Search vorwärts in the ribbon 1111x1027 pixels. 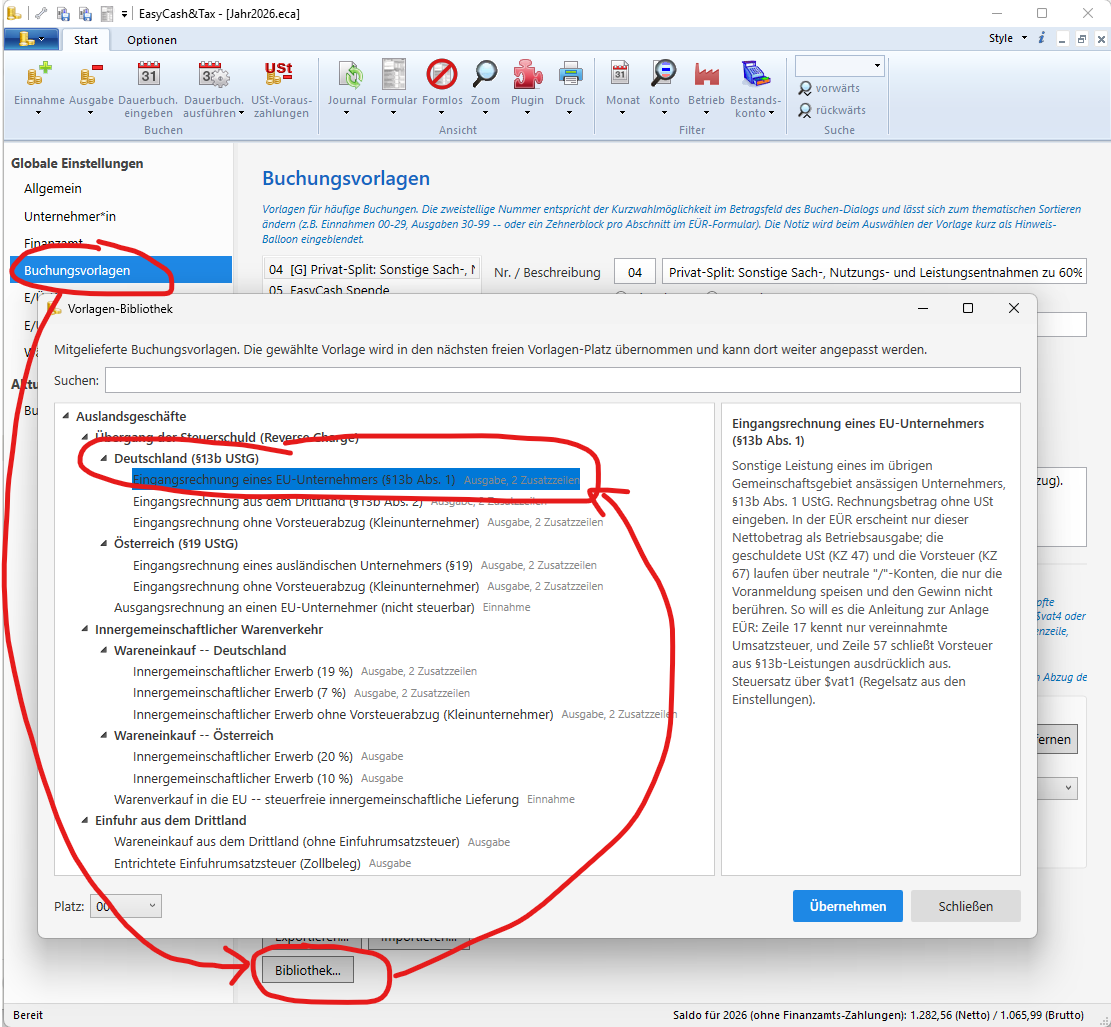[x=829, y=88]
